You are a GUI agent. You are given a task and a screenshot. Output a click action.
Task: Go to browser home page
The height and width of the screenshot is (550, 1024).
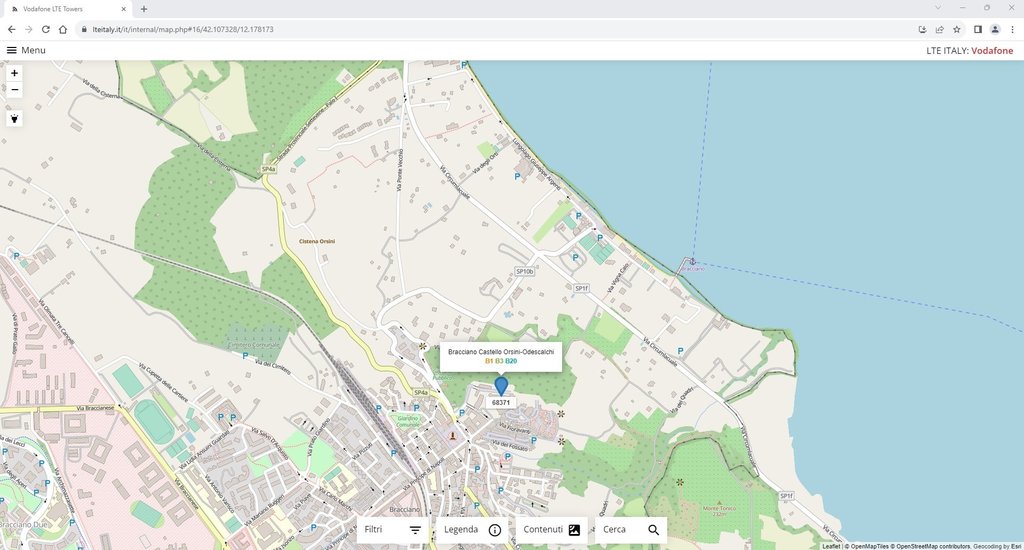(63, 29)
